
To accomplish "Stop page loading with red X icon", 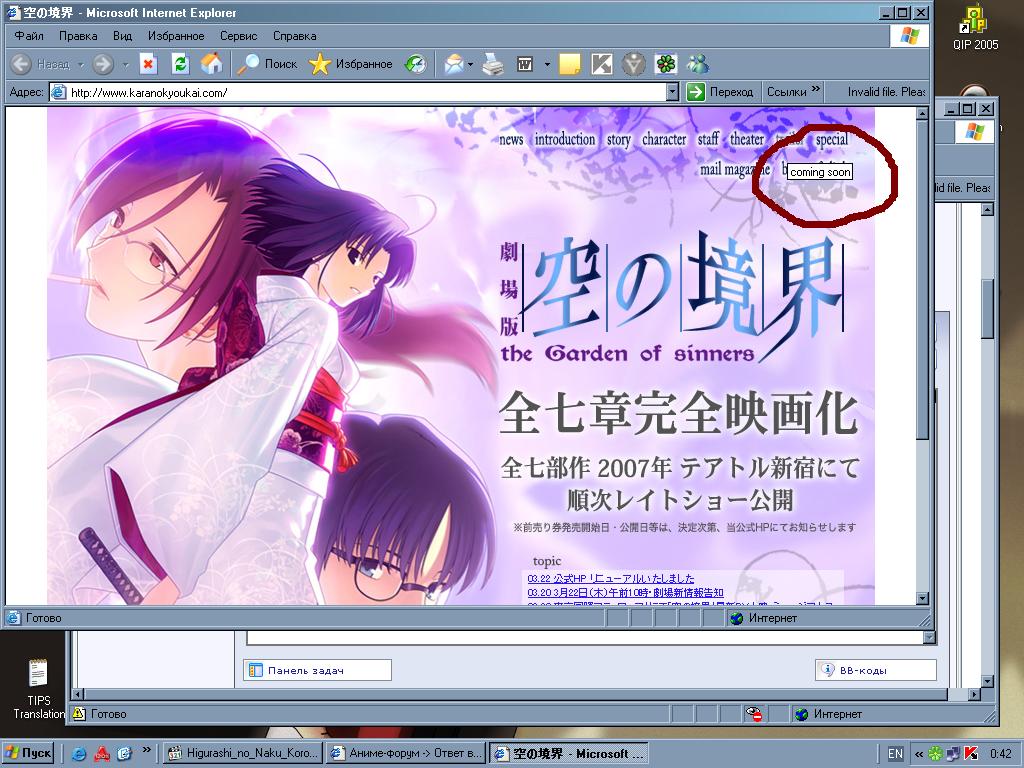I will pyautogui.click(x=148, y=64).
